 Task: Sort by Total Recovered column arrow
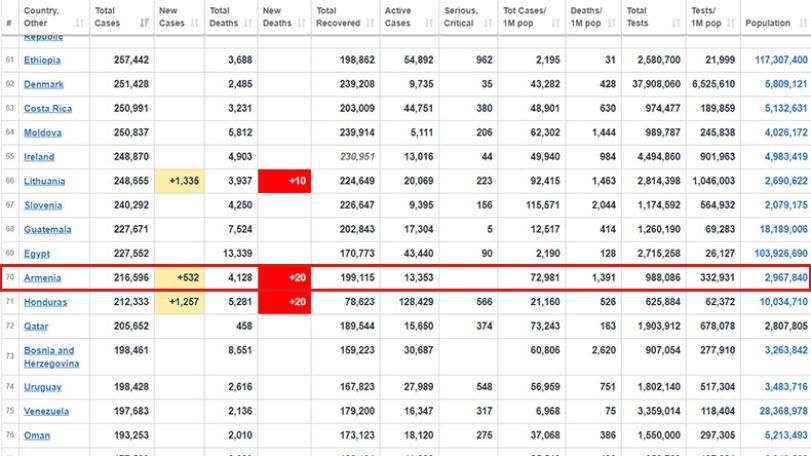click(370, 23)
